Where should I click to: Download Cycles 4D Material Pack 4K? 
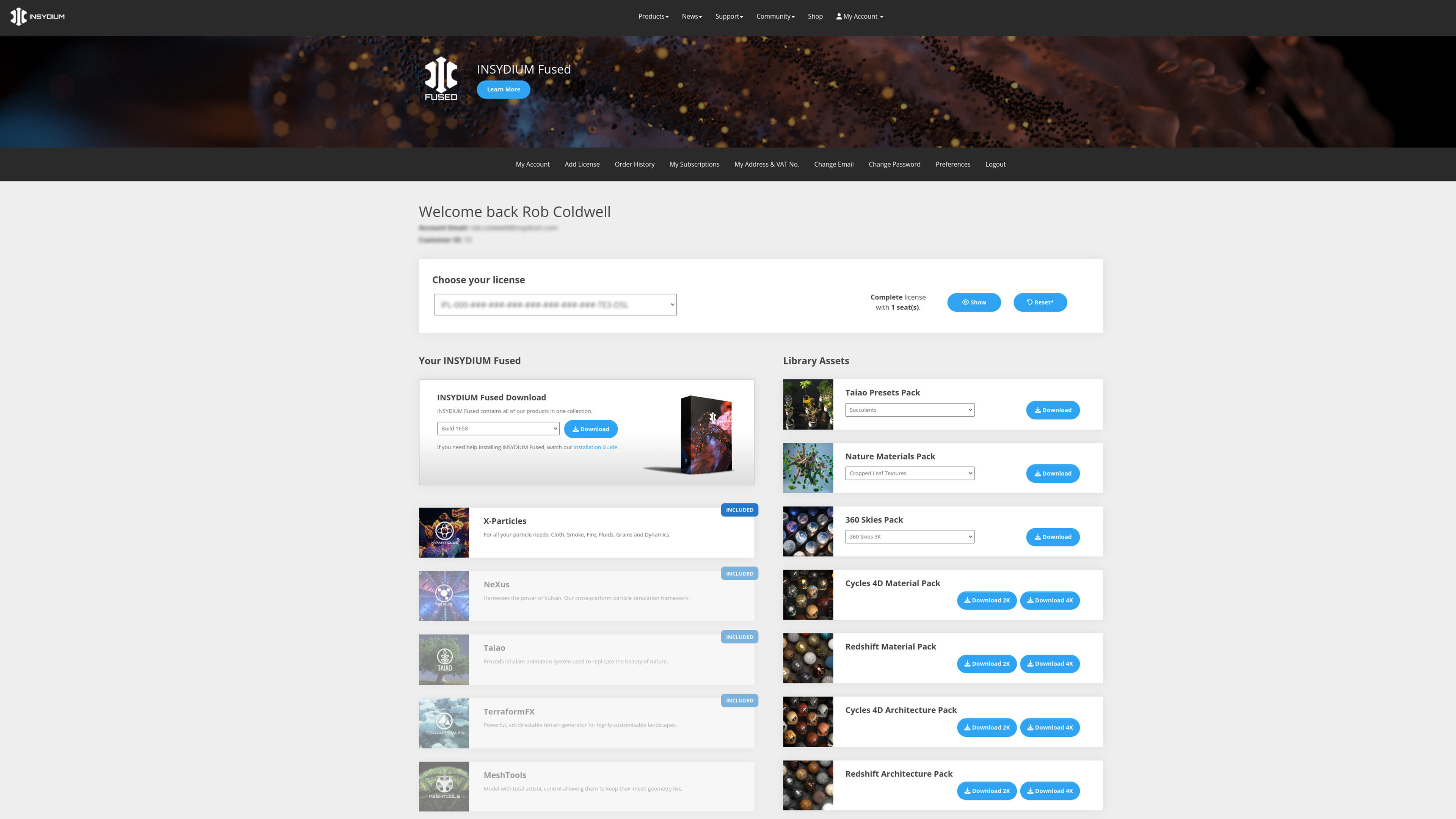click(1050, 600)
